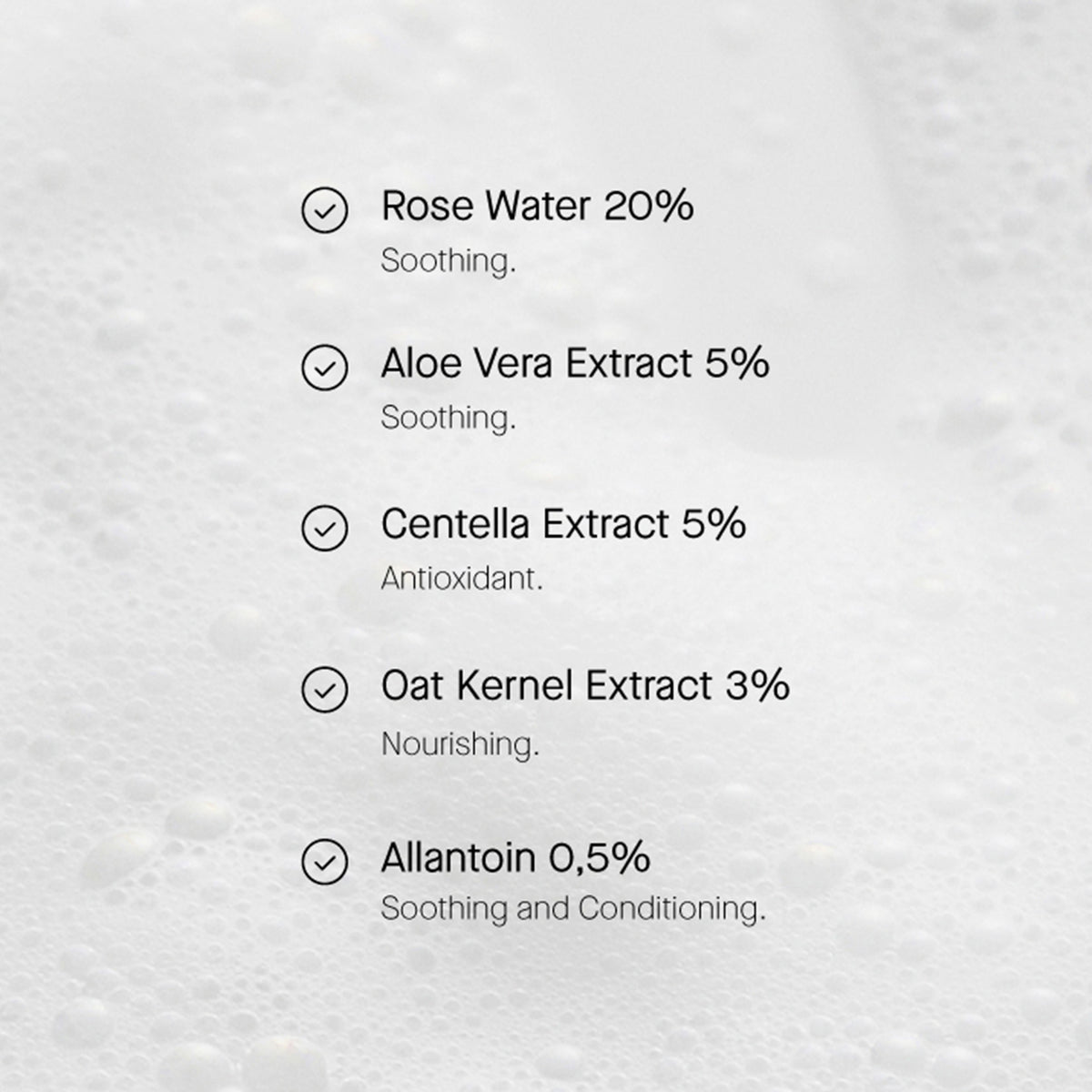Click the Antioxidant description text
Screen dimensions: 1092x1092
461,579
